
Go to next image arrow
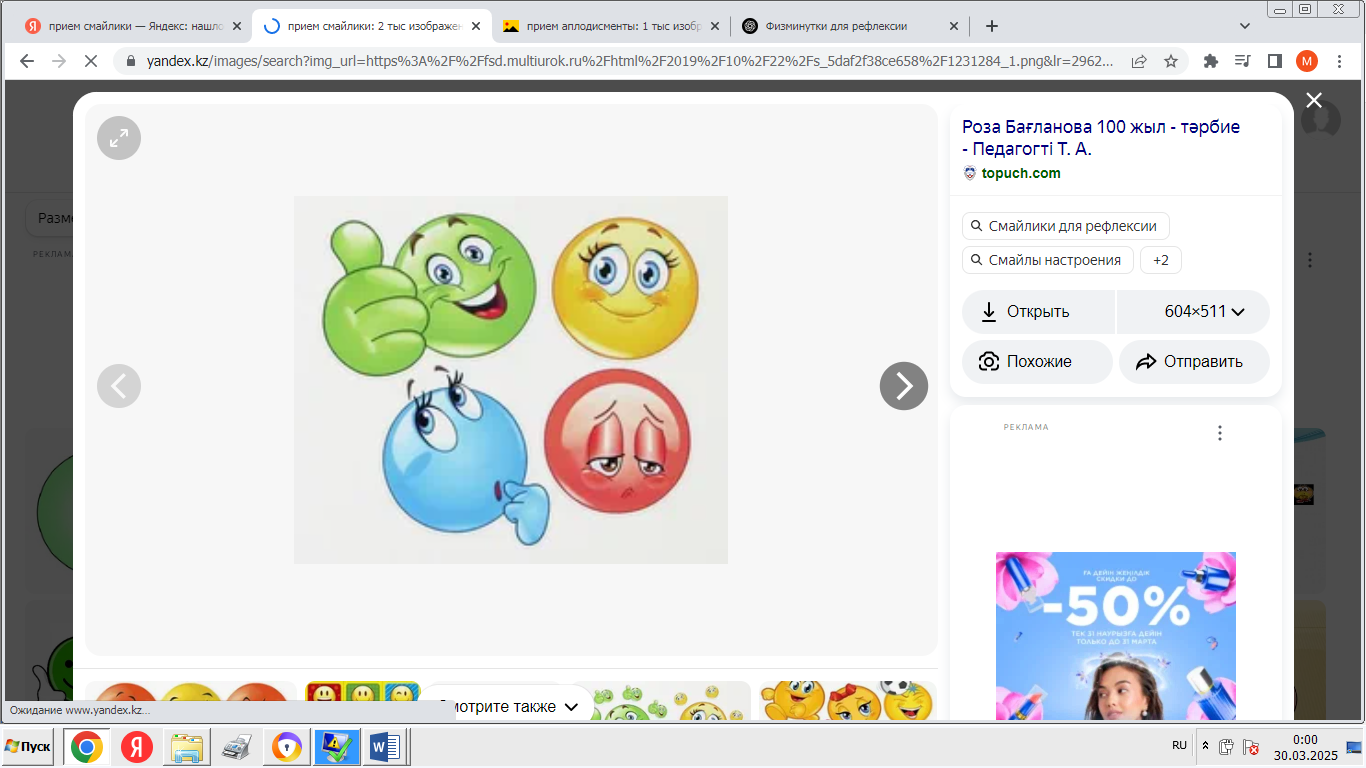tap(903, 385)
